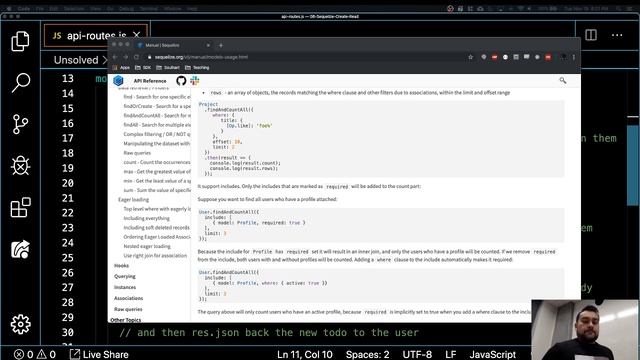This screenshot has height=360, width=640.
Task: Open Including soft deleted records link
Action: (x=156, y=228)
